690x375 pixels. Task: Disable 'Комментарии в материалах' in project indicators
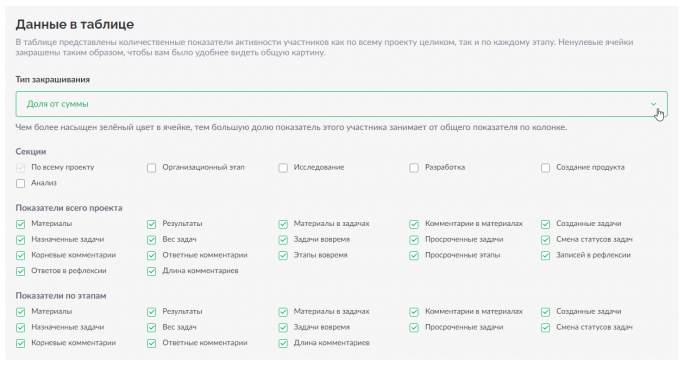(x=414, y=224)
